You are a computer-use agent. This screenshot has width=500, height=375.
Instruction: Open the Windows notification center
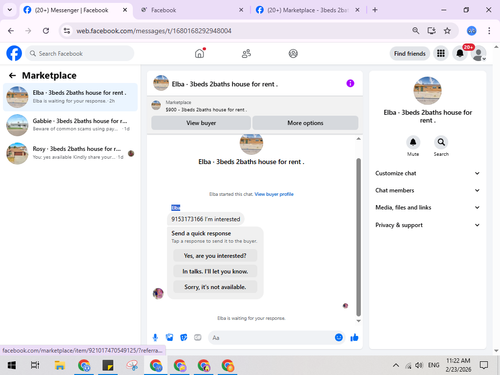pos(484,365)
